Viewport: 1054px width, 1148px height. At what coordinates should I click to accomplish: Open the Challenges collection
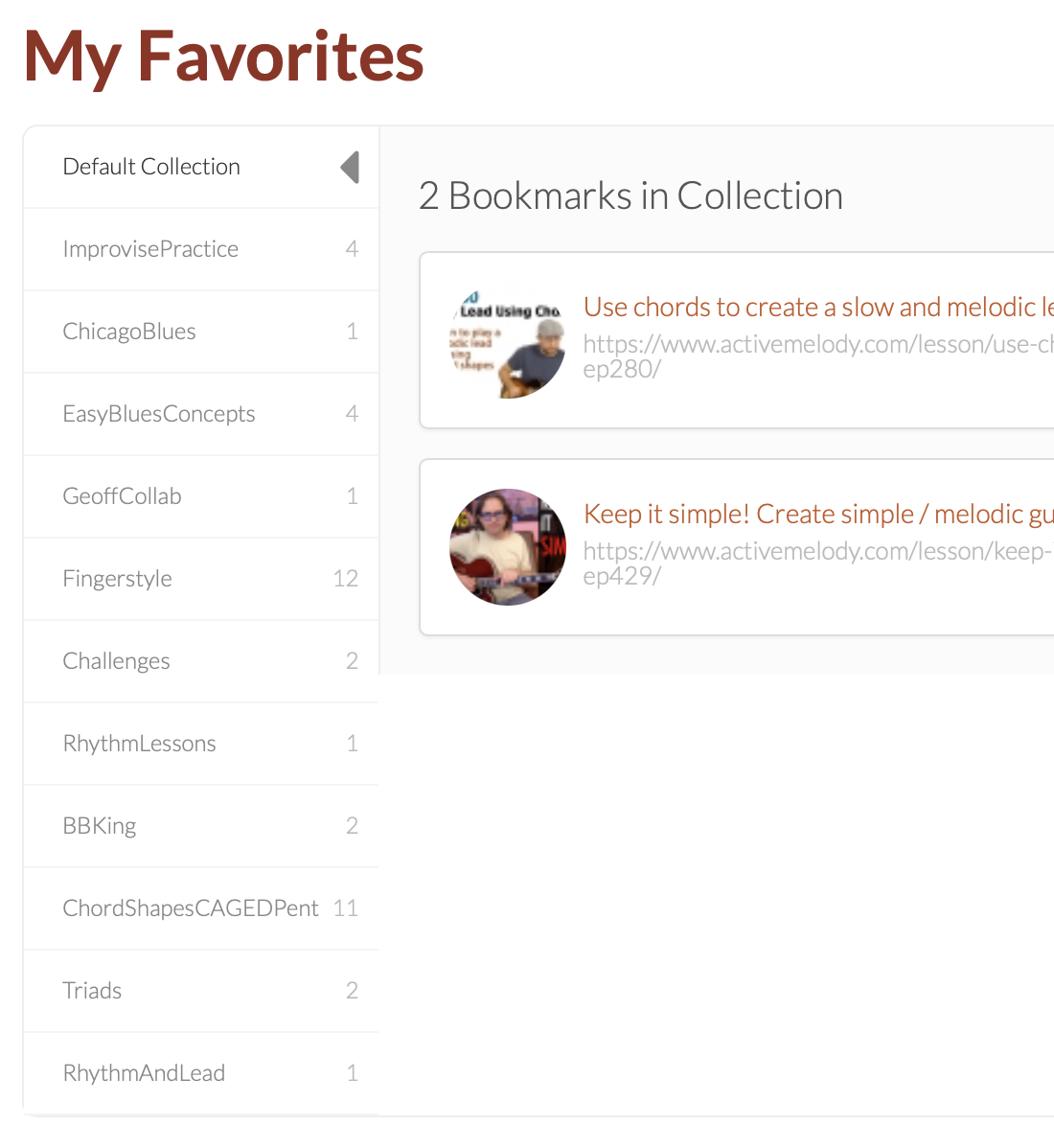click(x=201, y=661)
